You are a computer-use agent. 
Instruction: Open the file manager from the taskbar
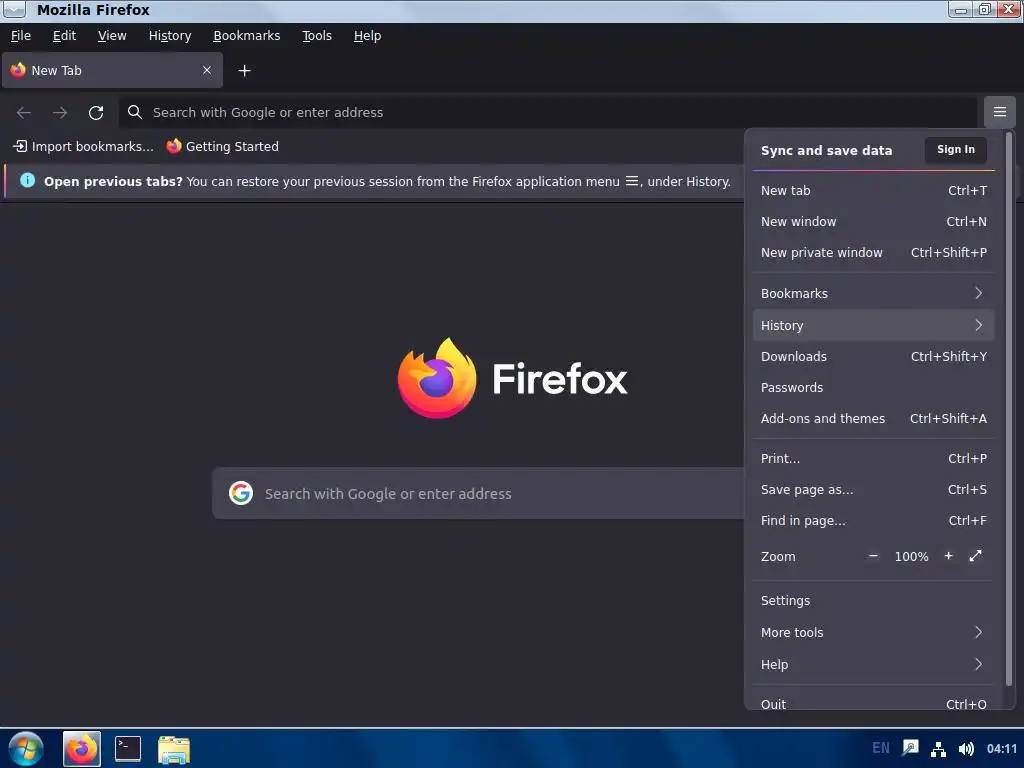coord(174,749)
